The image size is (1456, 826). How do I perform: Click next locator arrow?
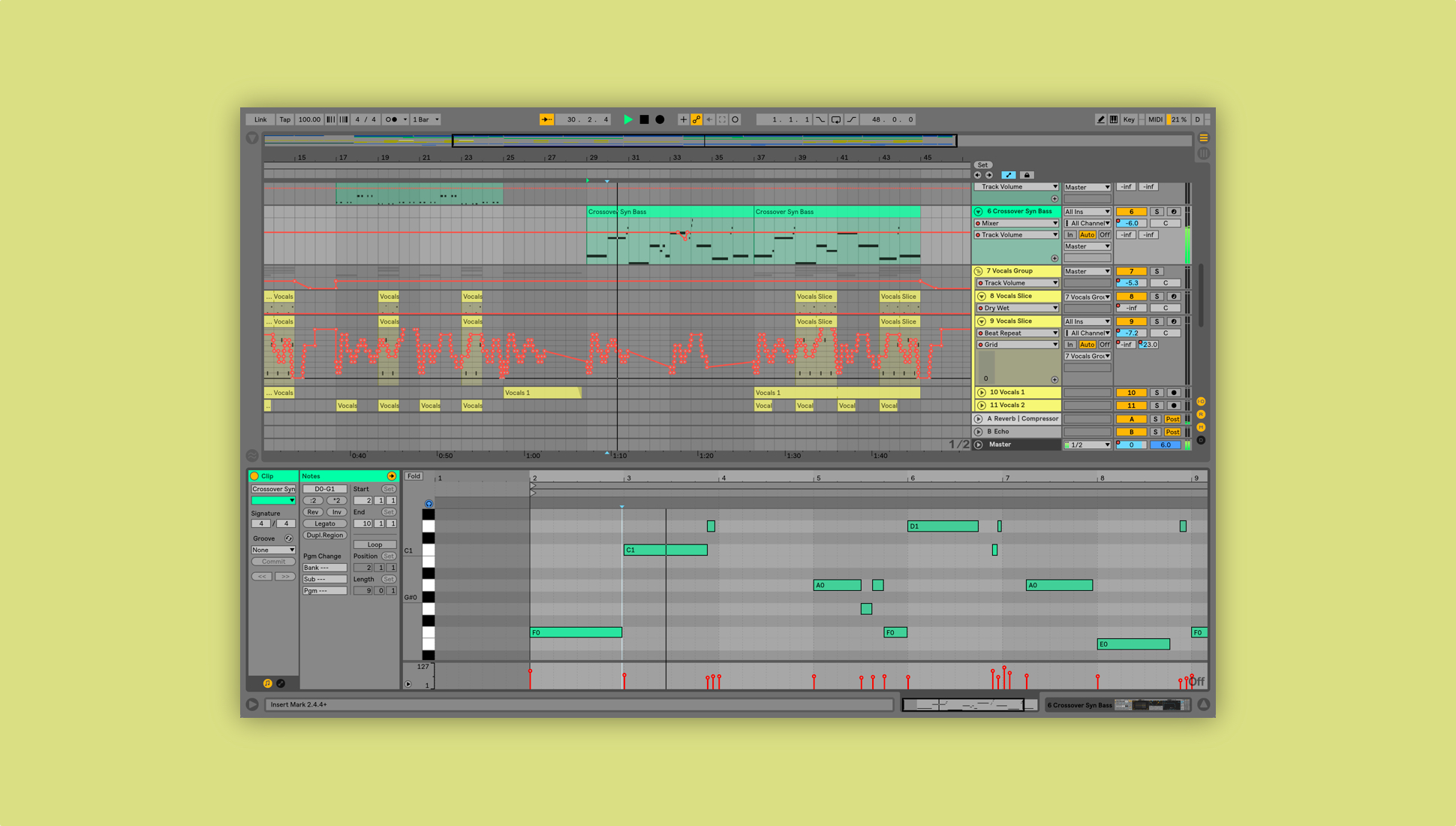point(989,175)
